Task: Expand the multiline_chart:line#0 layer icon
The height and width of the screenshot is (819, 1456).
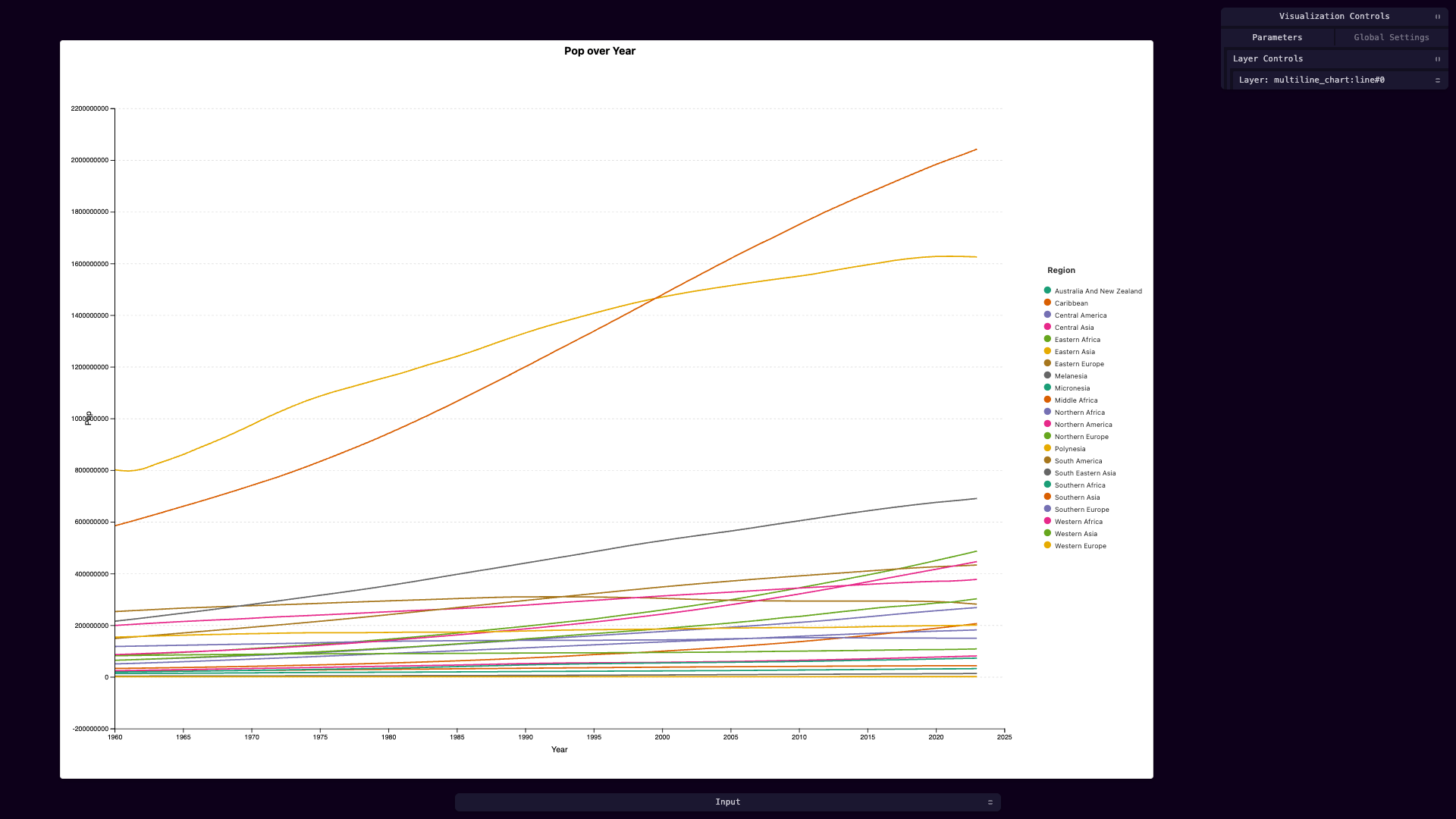Action: [1437, 80]
